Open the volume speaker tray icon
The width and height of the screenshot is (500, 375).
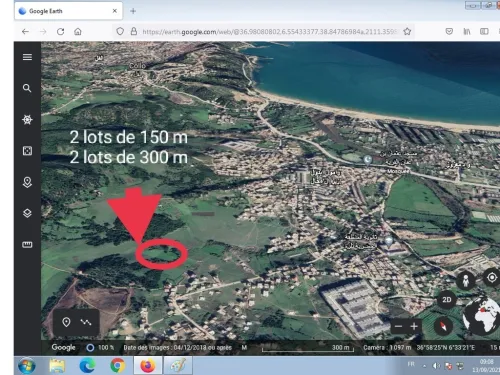[x=436, y=366]
